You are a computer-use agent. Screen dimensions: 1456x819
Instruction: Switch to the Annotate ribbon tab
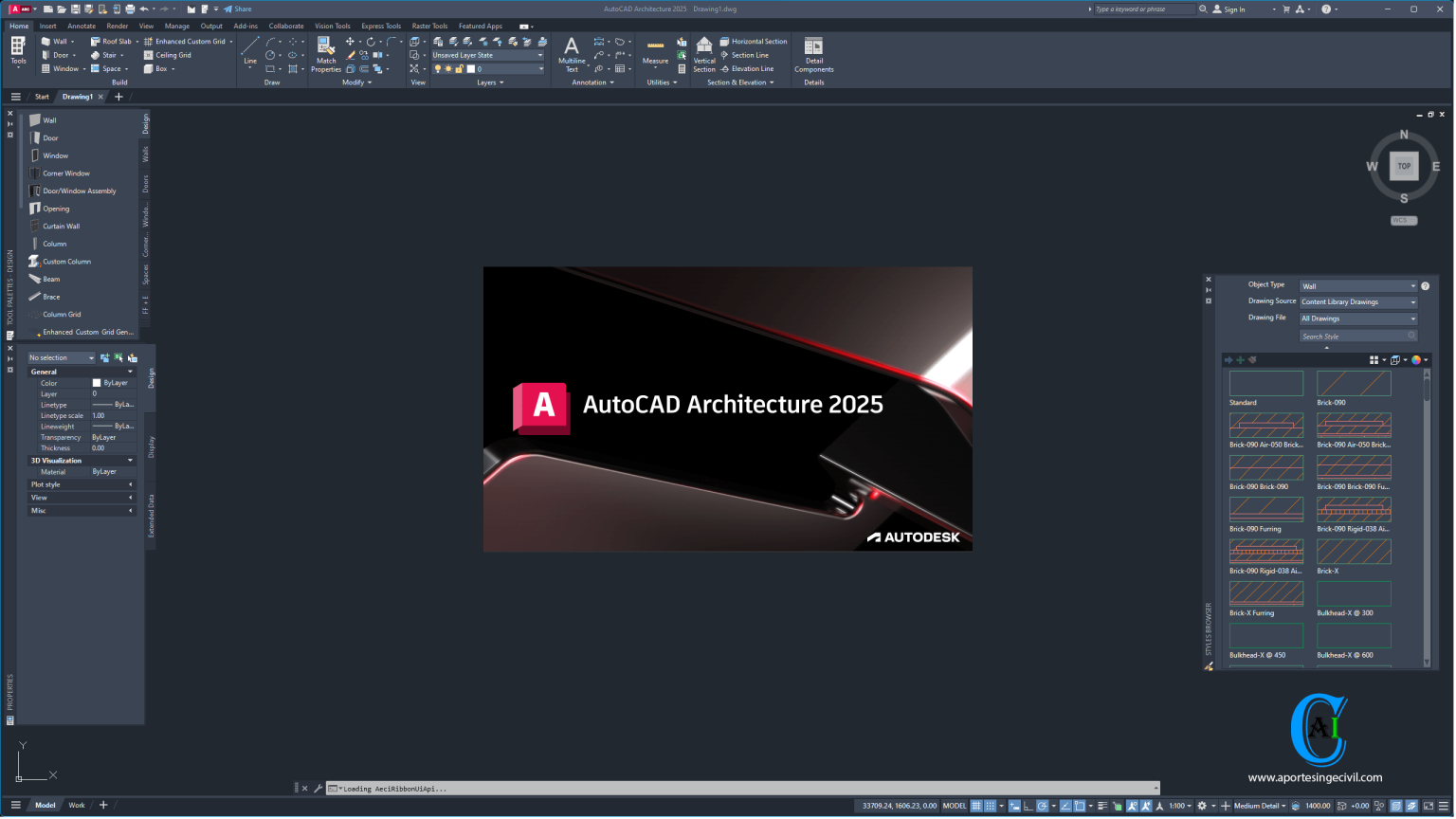82,26
